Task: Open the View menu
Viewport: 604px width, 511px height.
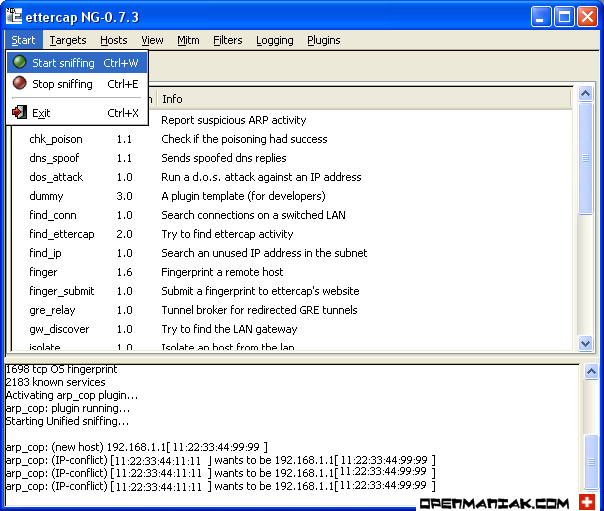Action: click(152, 40)
